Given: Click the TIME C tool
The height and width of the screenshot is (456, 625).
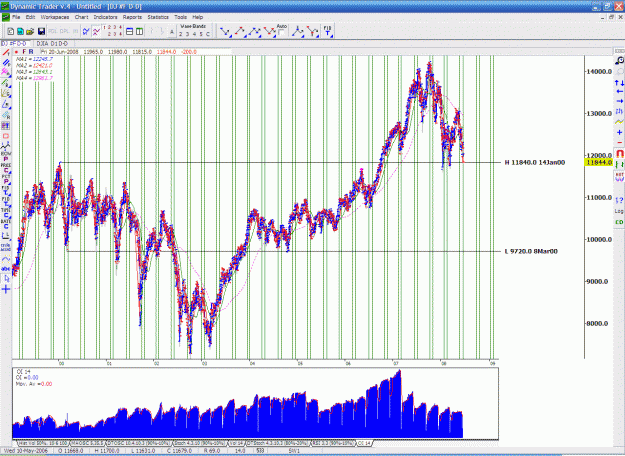Looking at the screenshot, I should pos(6,213).
